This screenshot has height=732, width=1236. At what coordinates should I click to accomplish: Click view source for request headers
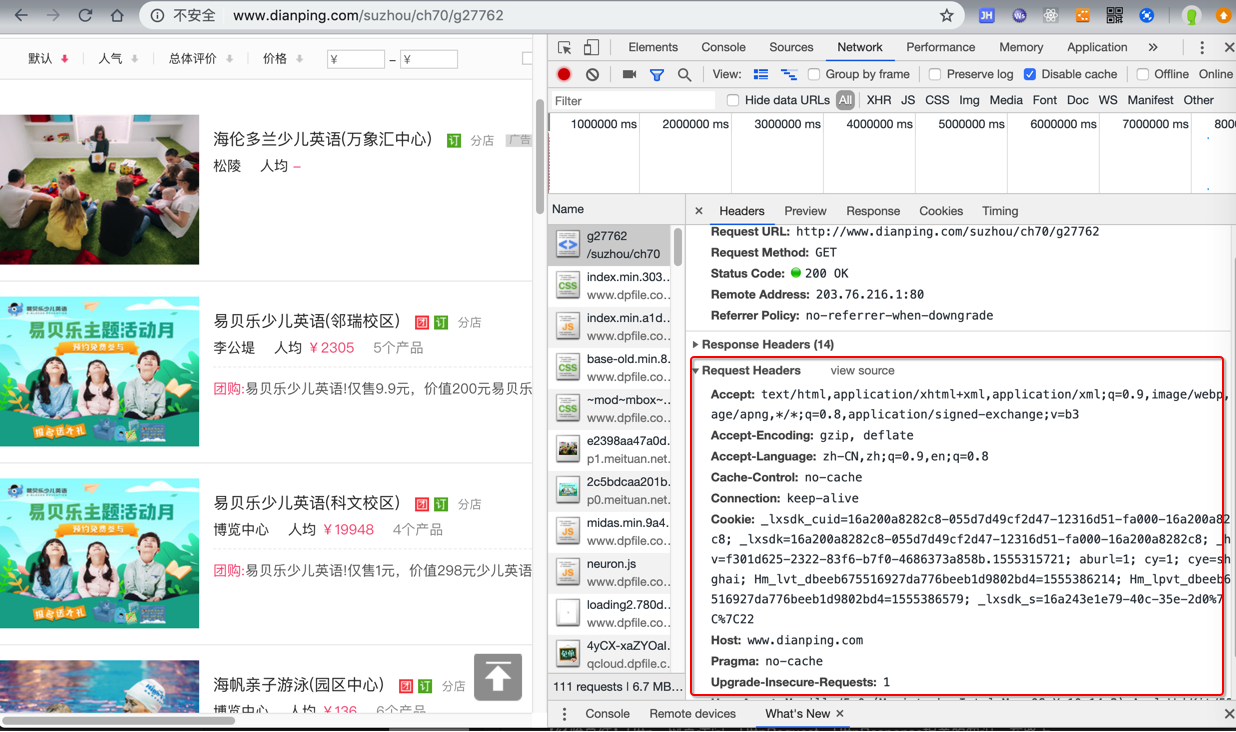[x=862, y=371]
